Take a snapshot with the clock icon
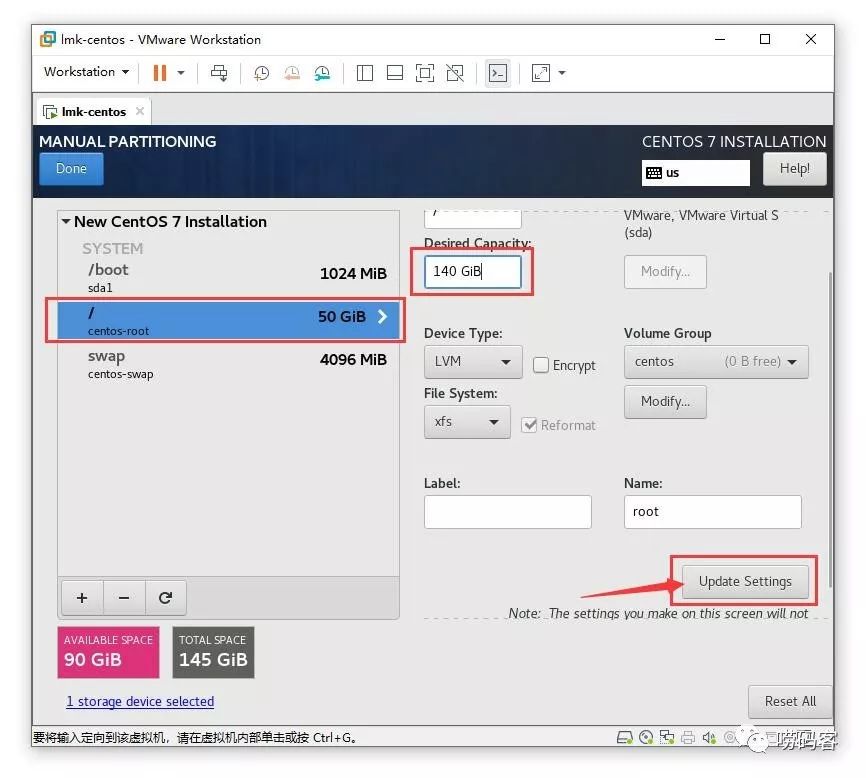 (261, 73)
